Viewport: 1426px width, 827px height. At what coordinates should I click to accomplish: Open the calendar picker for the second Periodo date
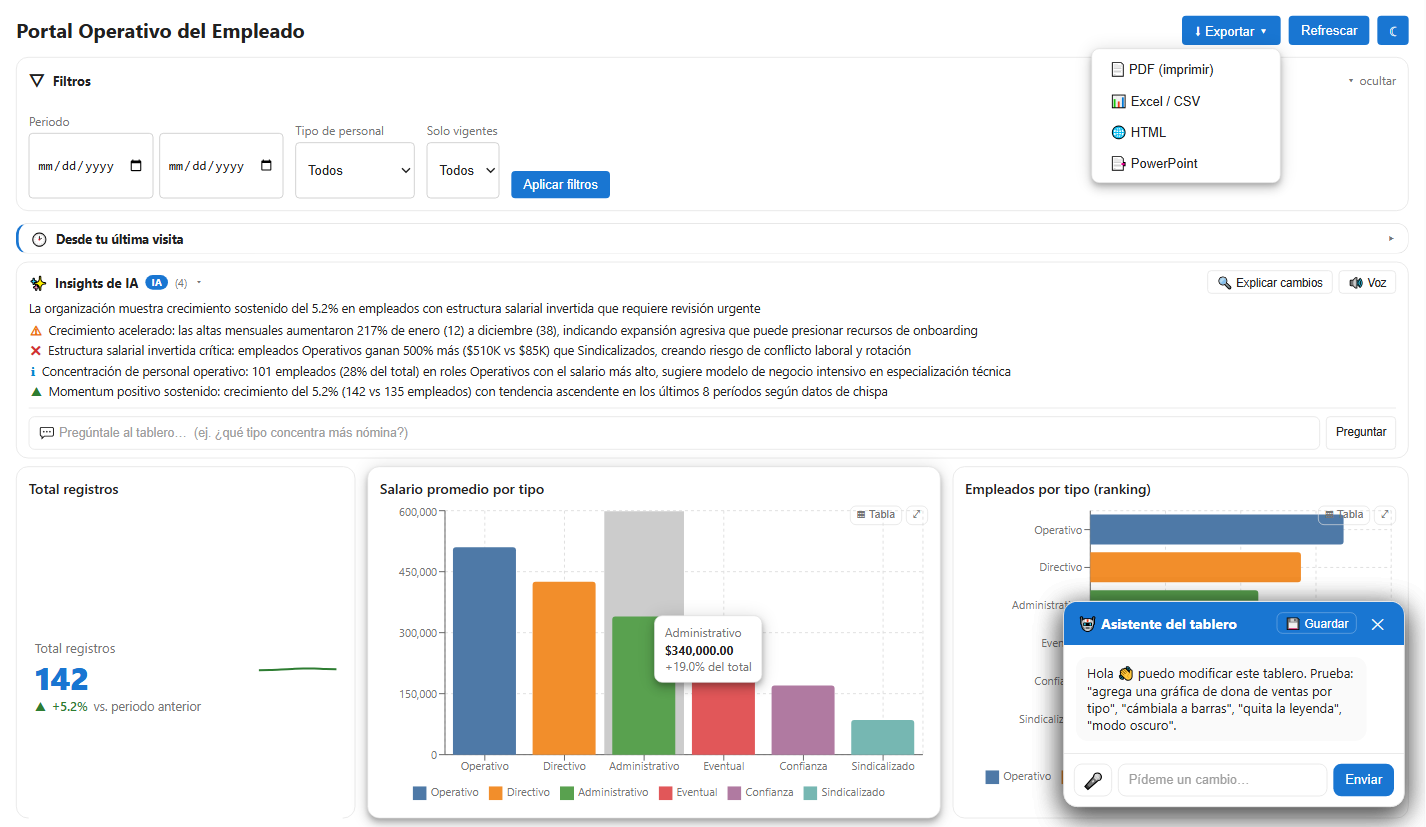pyautogui.click(x=266, y=166)
